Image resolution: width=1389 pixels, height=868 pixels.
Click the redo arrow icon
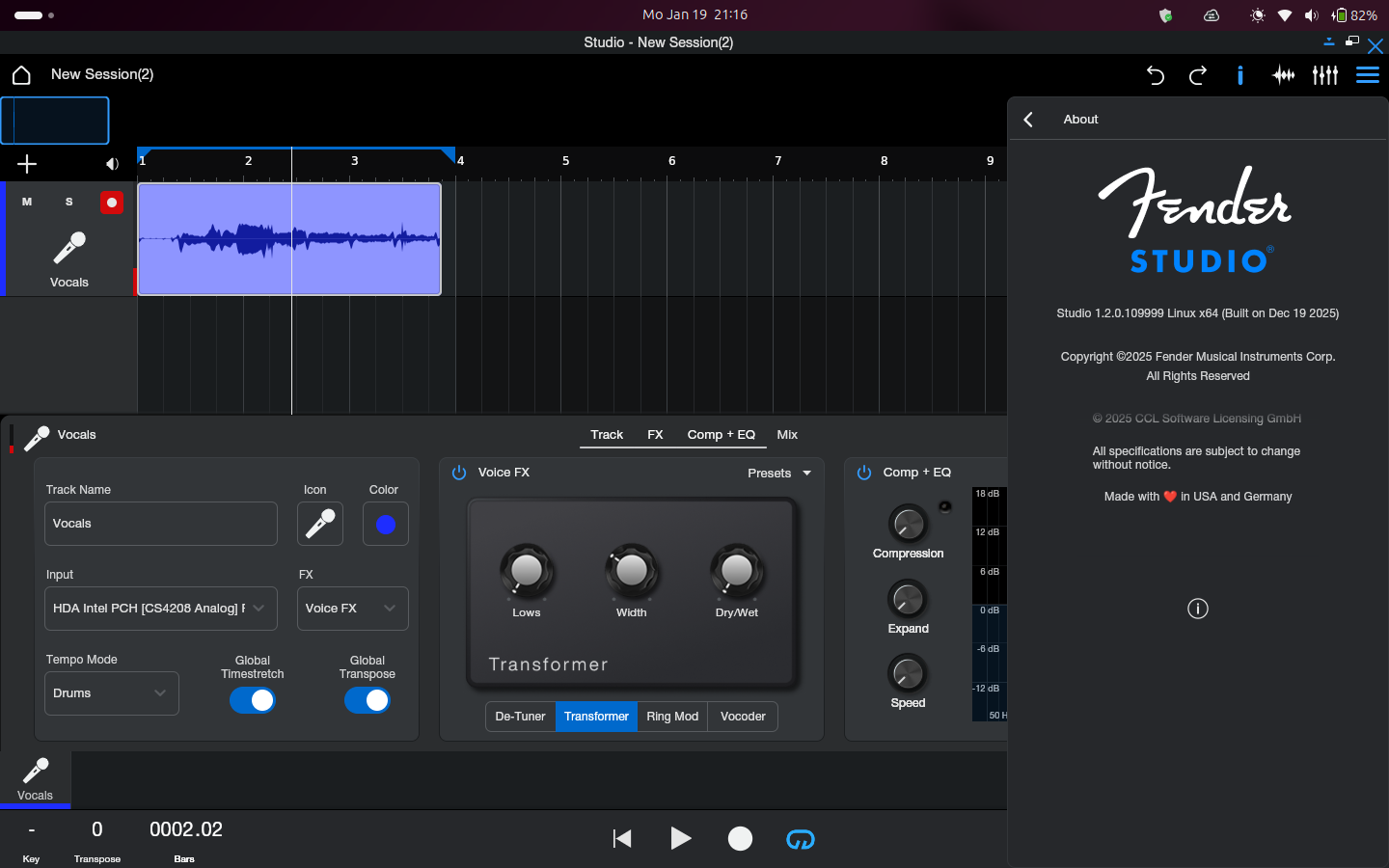coord(1197,75)
